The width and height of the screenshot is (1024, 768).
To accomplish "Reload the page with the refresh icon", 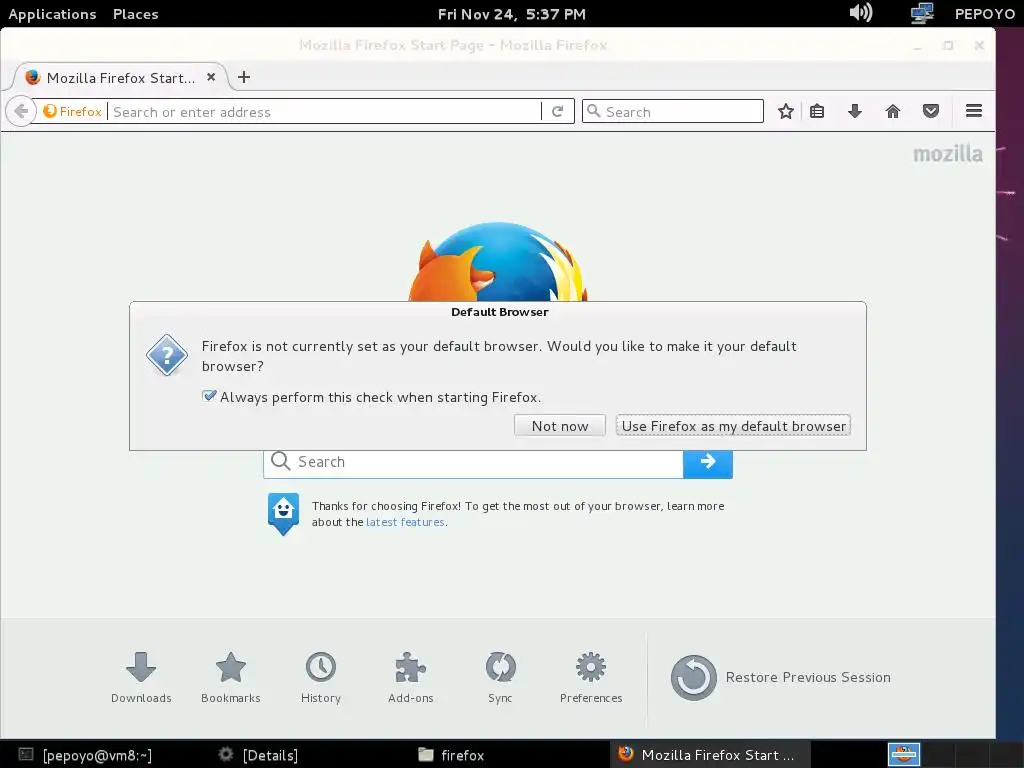I will click(x=557, y=112).
